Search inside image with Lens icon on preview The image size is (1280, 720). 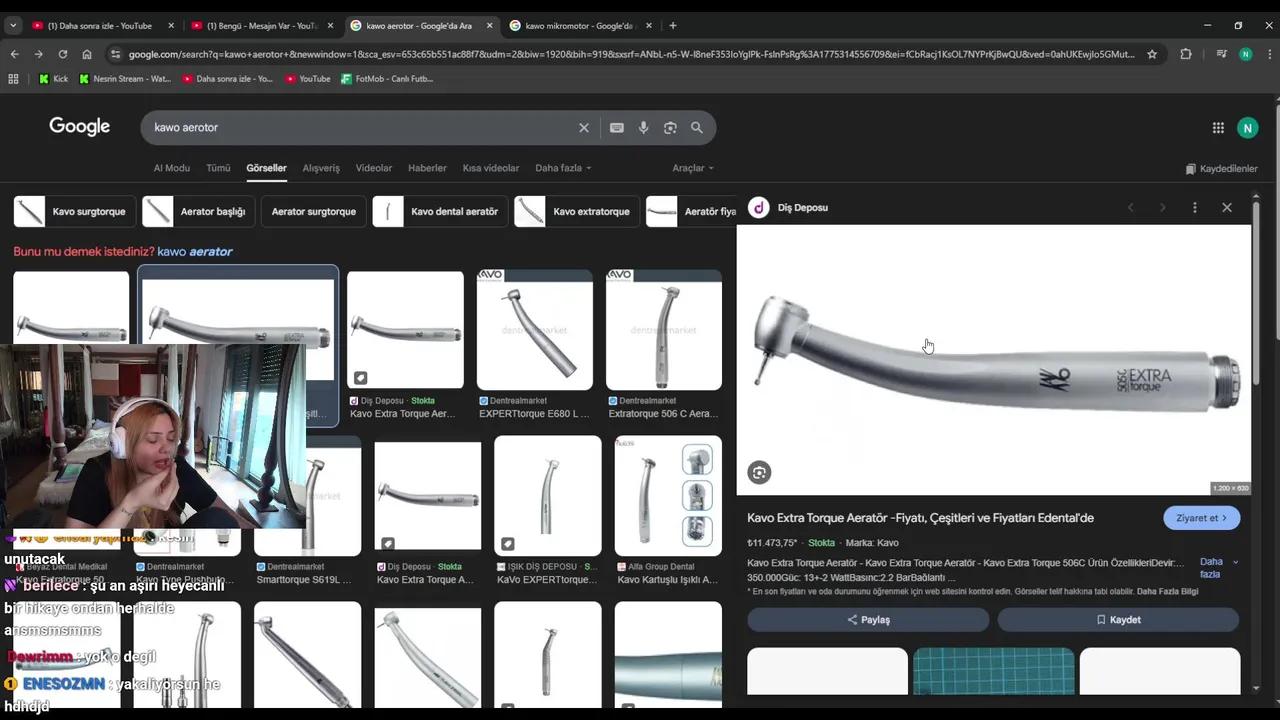click(x=759, y=473)
